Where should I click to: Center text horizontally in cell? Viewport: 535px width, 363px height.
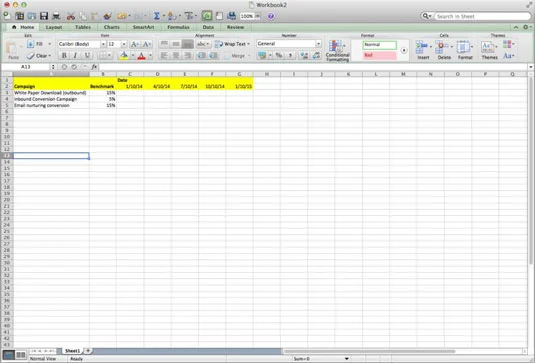click(x=176, y=55)
